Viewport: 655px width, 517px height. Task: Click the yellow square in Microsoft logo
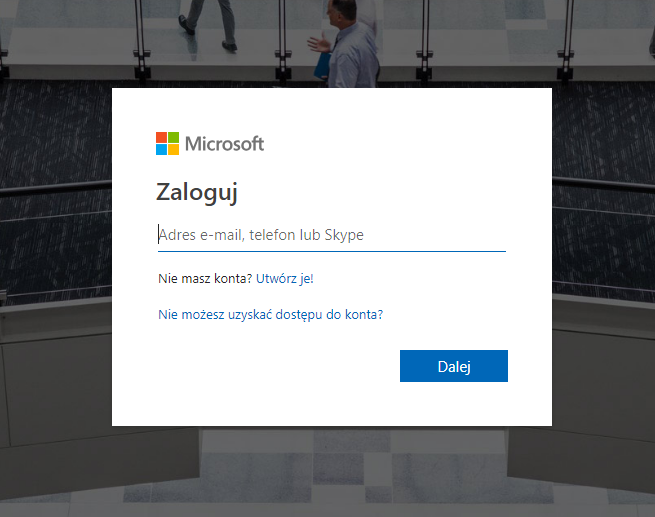(174, 150)
